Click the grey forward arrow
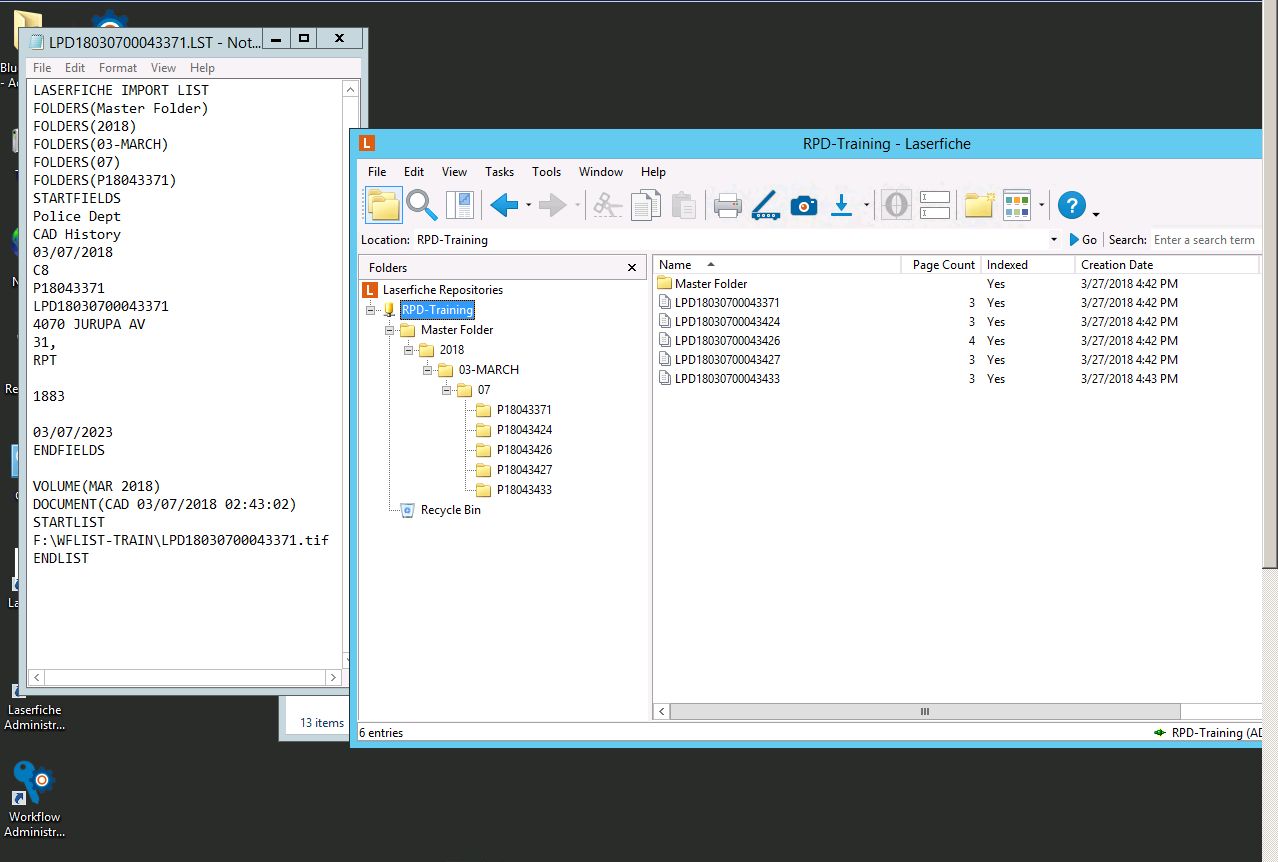Image resolution: width=1278 pixels, height=862 pixels. coord(552,205)
